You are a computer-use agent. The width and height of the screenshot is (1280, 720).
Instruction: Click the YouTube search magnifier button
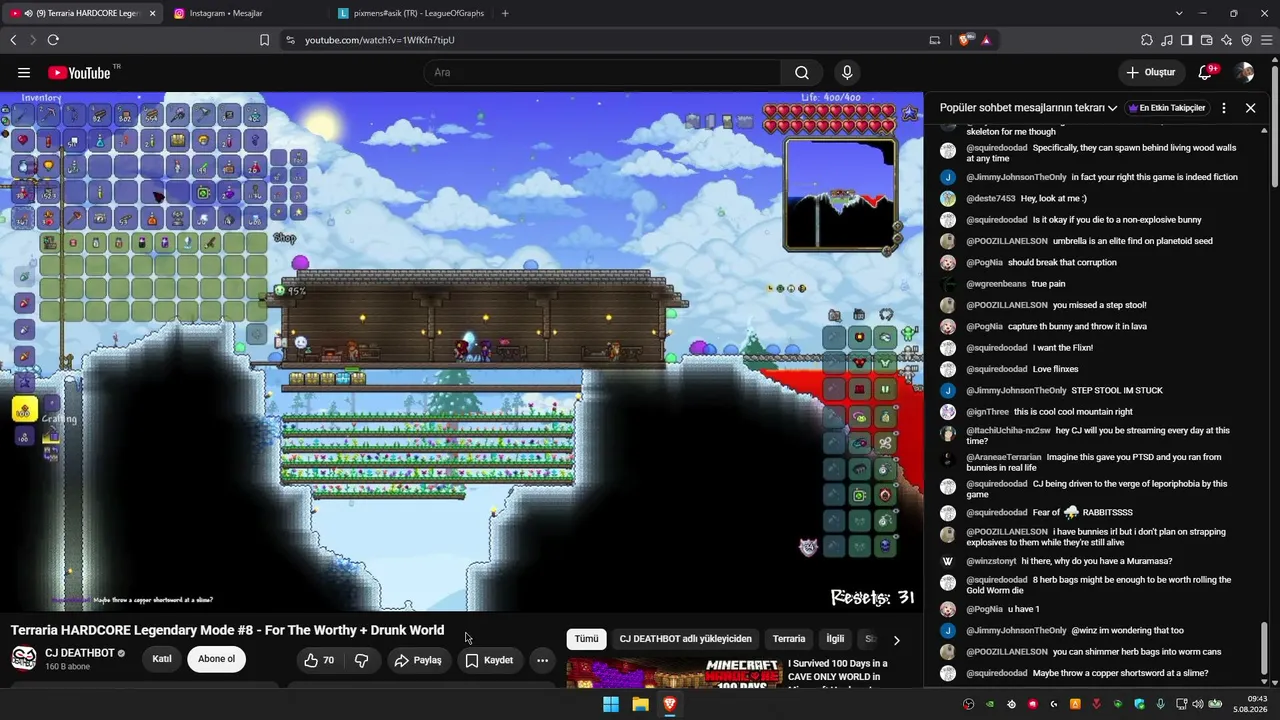click(x=802, y=72)
